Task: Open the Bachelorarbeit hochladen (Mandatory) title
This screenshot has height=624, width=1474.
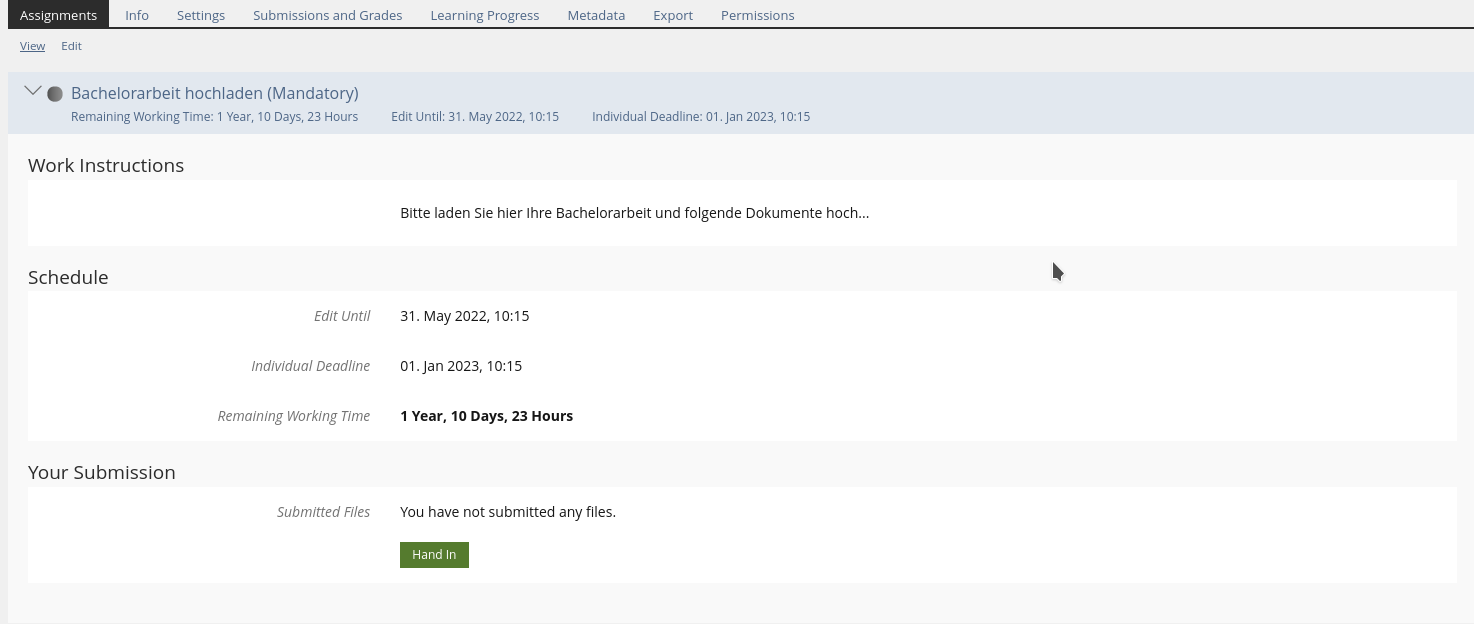Action: point(214,93)
